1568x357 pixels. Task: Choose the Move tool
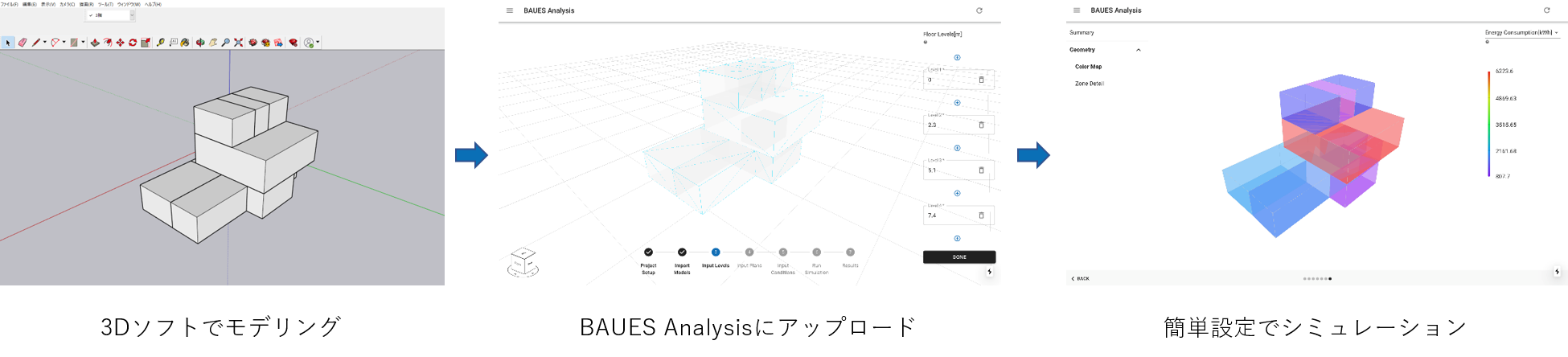[120, 43]
